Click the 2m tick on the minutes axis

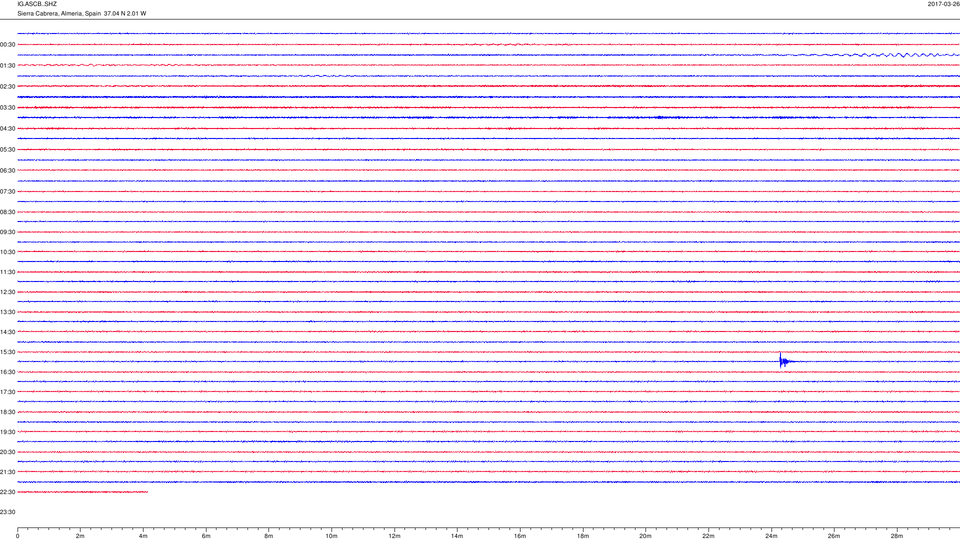80,536
